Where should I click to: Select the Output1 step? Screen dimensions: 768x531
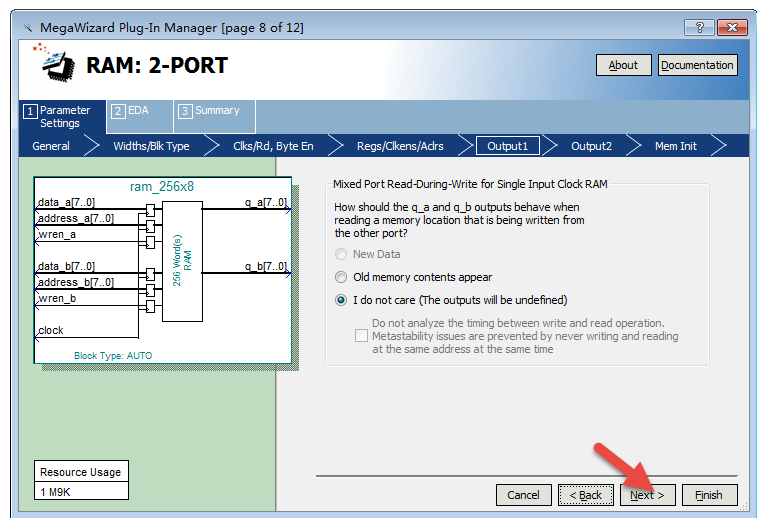tap(508, 146)
